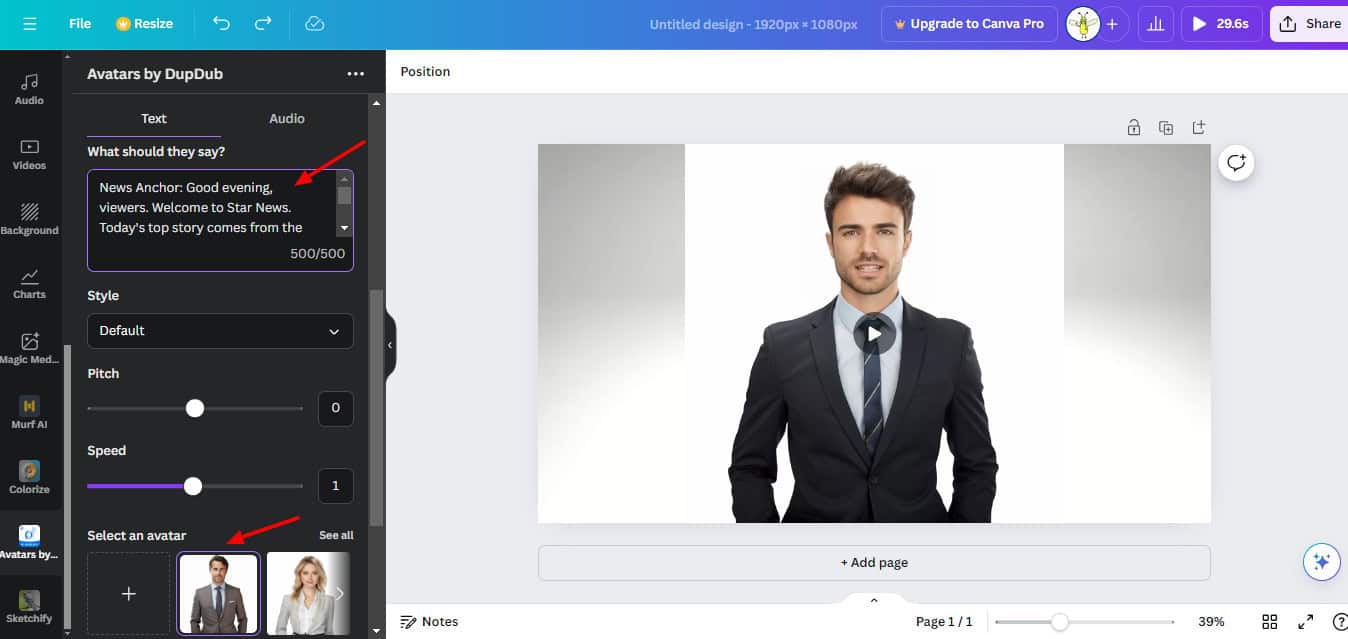Open the Charts sidebar panel
Viewport: 1348px width, 639px height.
tap(29, 283)
